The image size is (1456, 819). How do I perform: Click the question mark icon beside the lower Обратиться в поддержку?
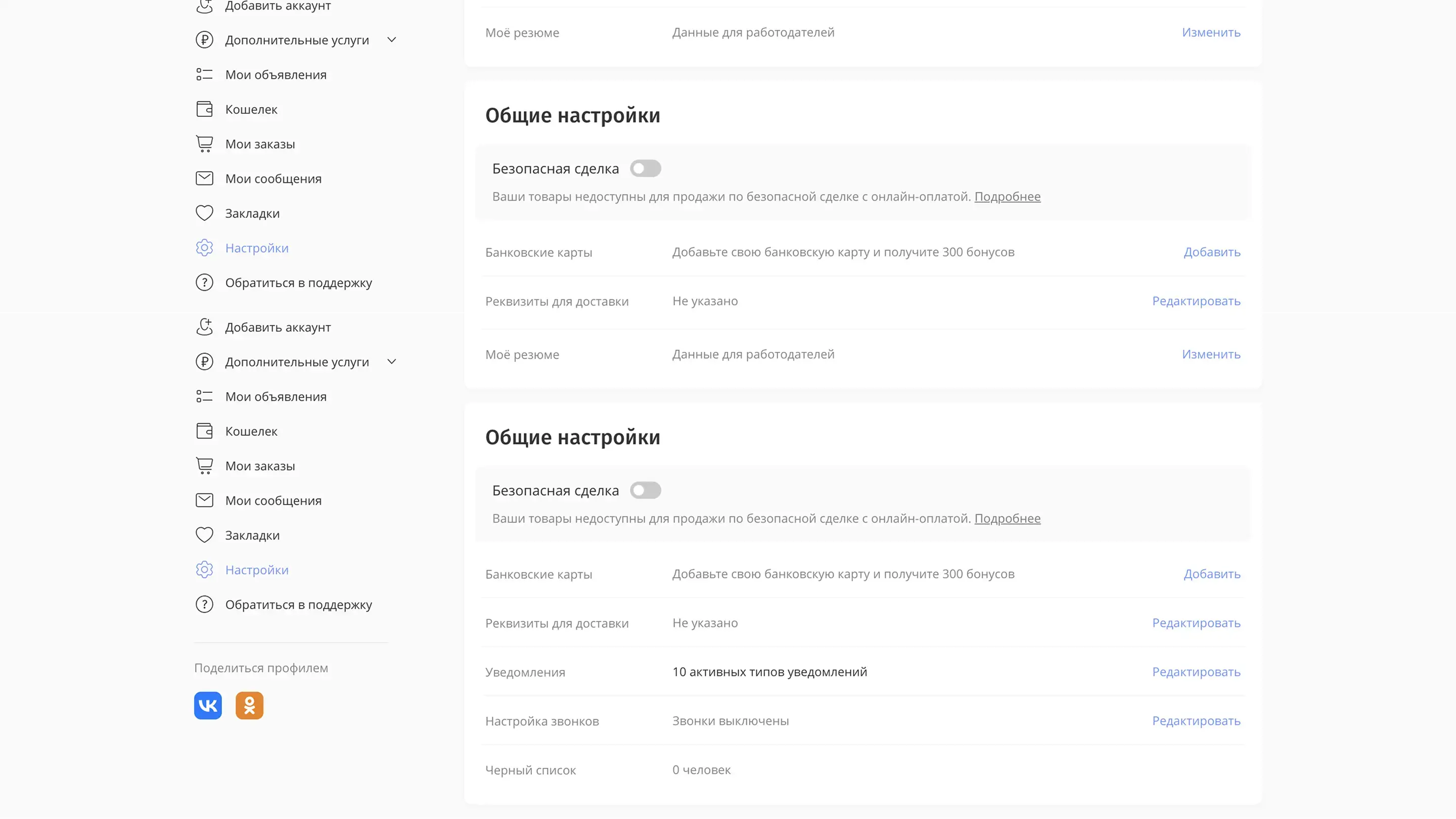204,604
